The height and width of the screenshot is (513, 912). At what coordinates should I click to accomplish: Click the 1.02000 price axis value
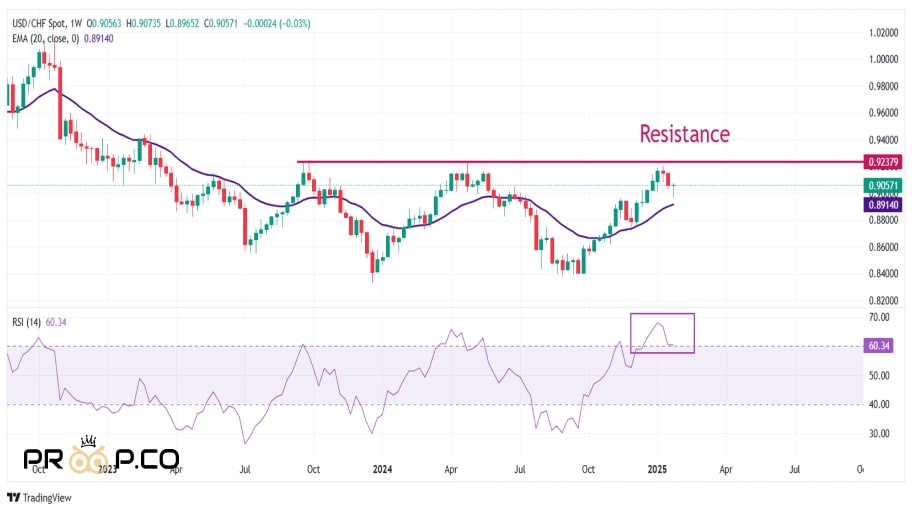pyautogui.click(x=884, y=33)
